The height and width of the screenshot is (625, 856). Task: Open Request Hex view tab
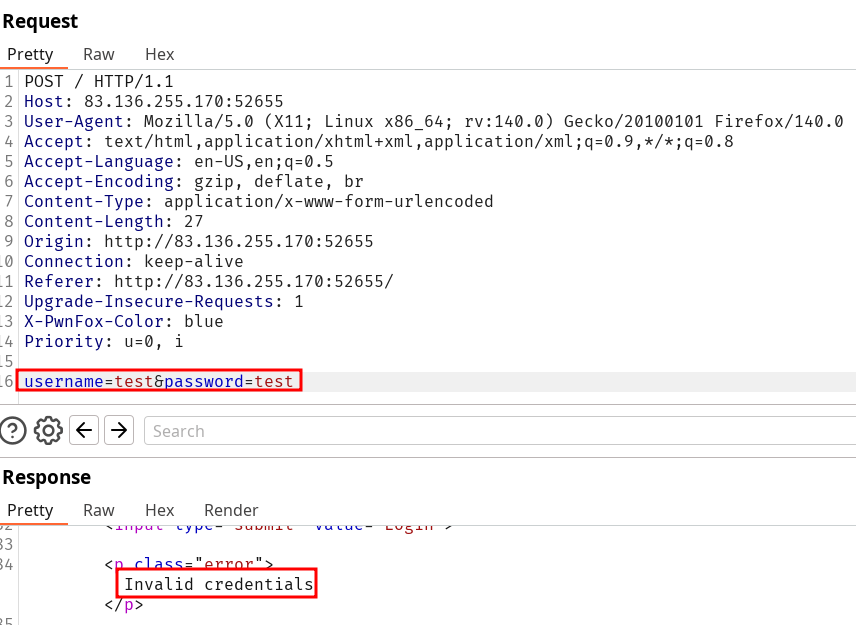point(159,54)
